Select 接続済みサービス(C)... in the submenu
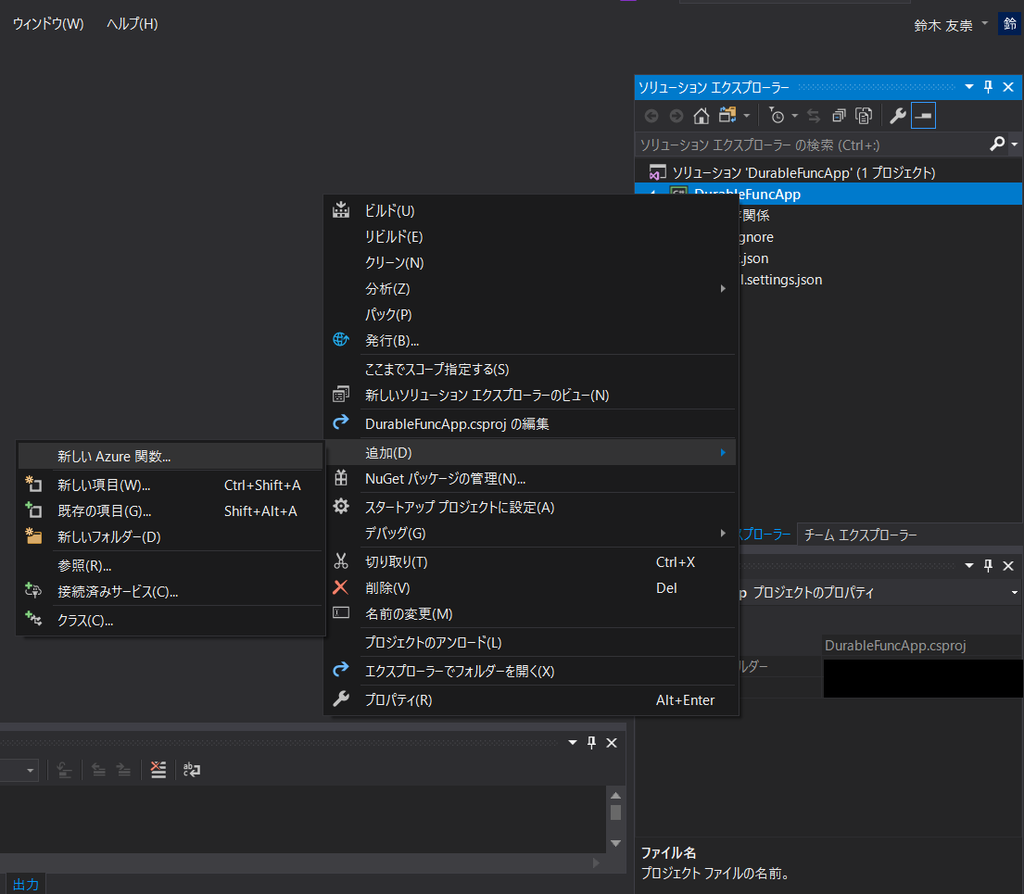1024x894 pixels. coord(170,592)
